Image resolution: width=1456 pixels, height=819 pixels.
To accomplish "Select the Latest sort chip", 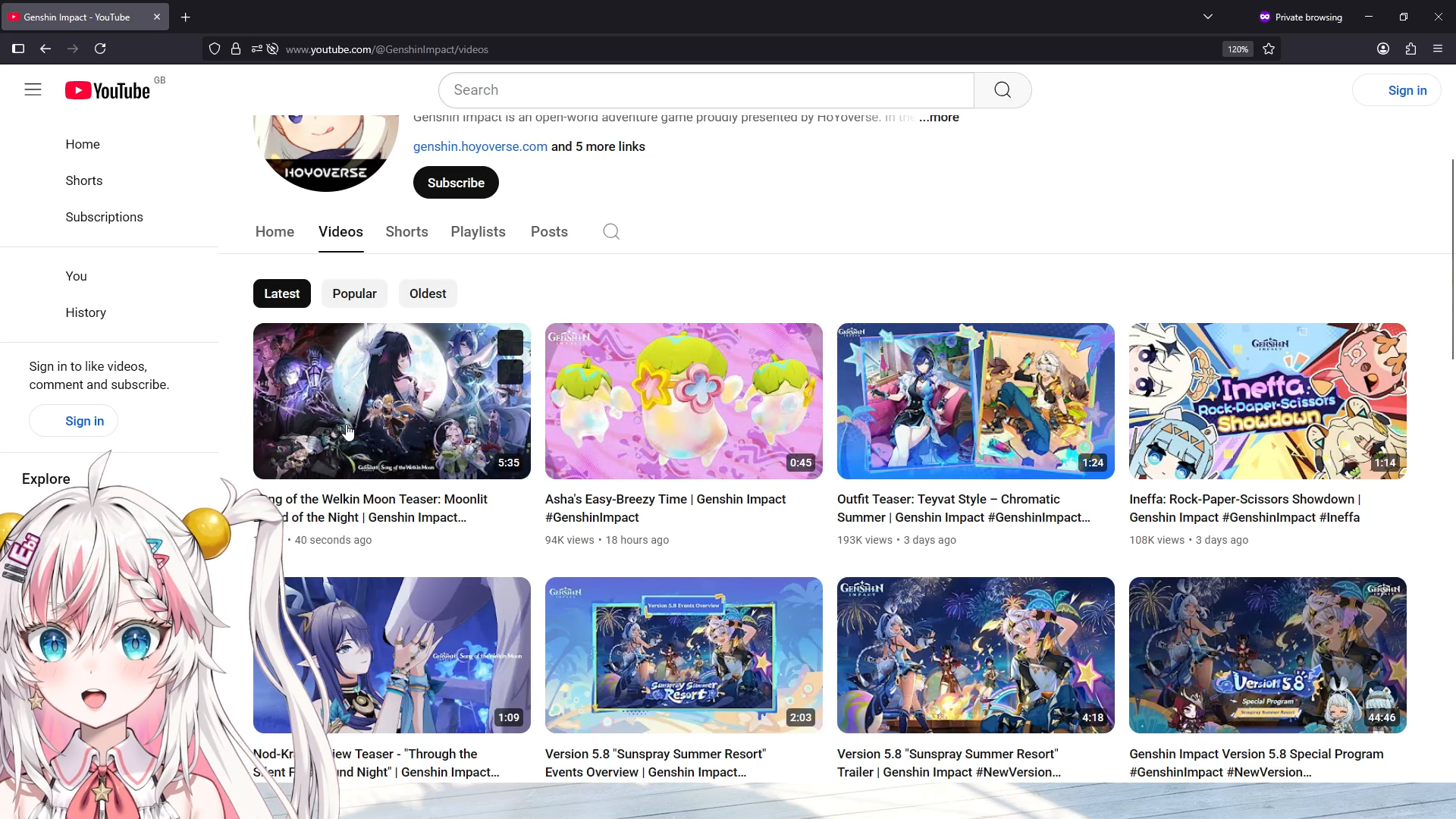I will pos(282,293).
